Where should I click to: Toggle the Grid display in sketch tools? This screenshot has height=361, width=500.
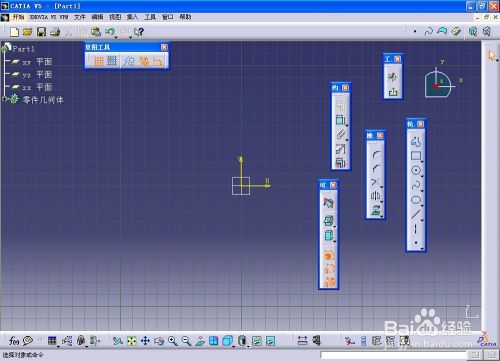(99, 61)
